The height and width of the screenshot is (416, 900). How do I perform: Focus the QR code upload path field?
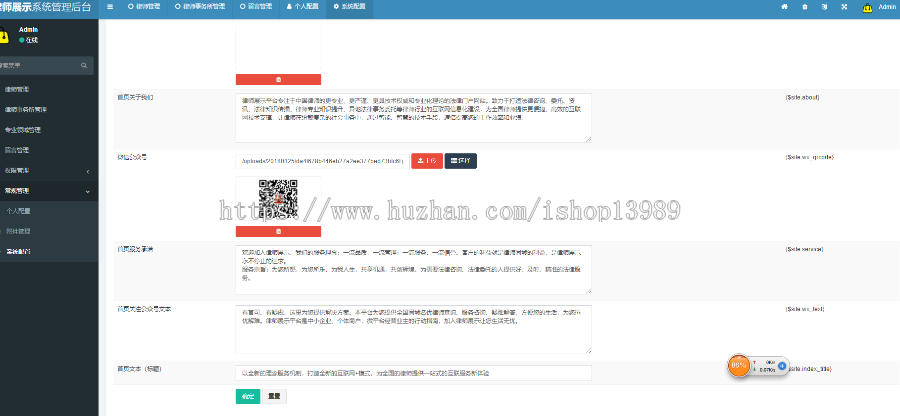[322, 161]
